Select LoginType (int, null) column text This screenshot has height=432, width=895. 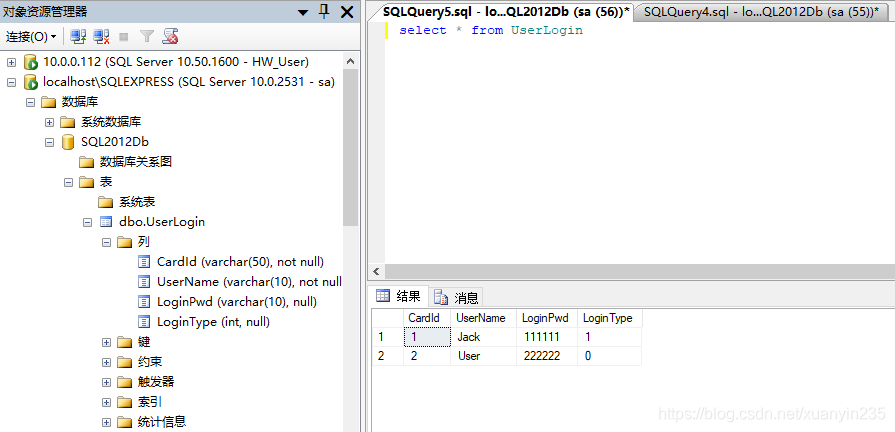click(213, 322)
